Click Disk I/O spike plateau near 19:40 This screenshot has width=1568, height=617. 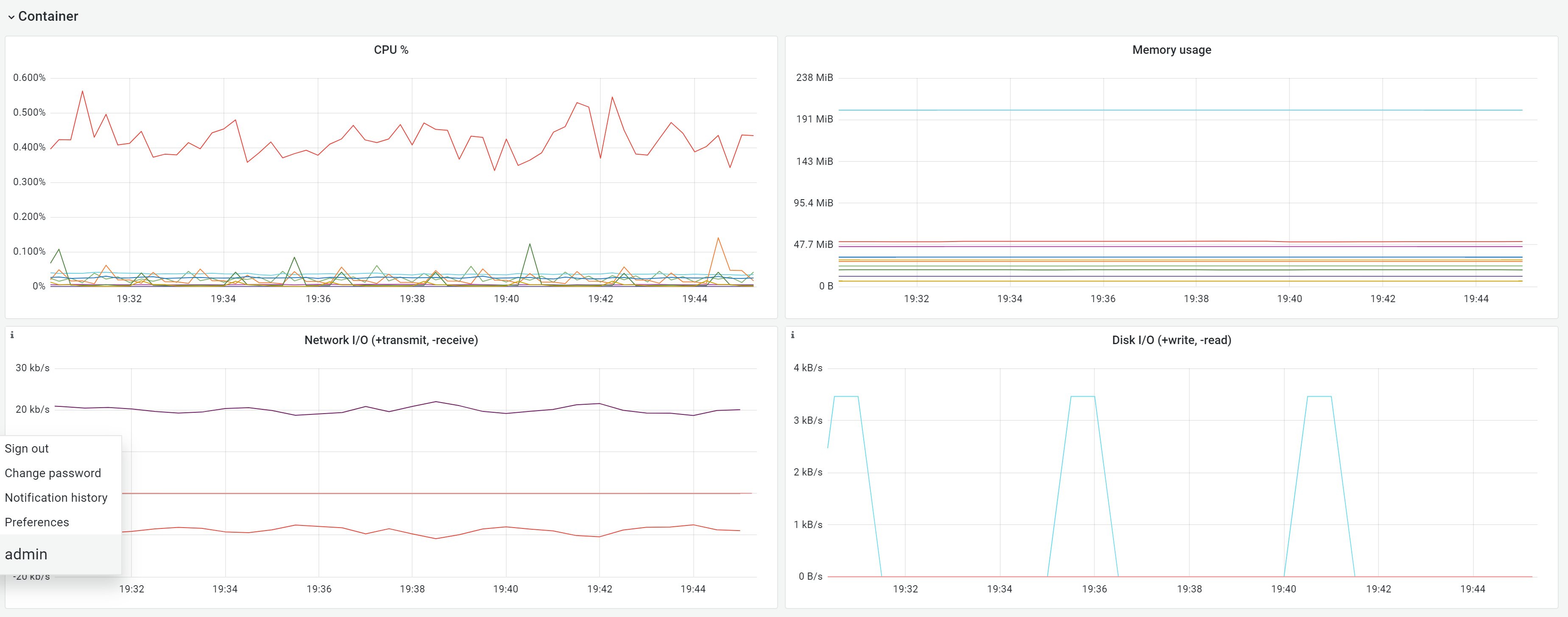(1319, 397)
